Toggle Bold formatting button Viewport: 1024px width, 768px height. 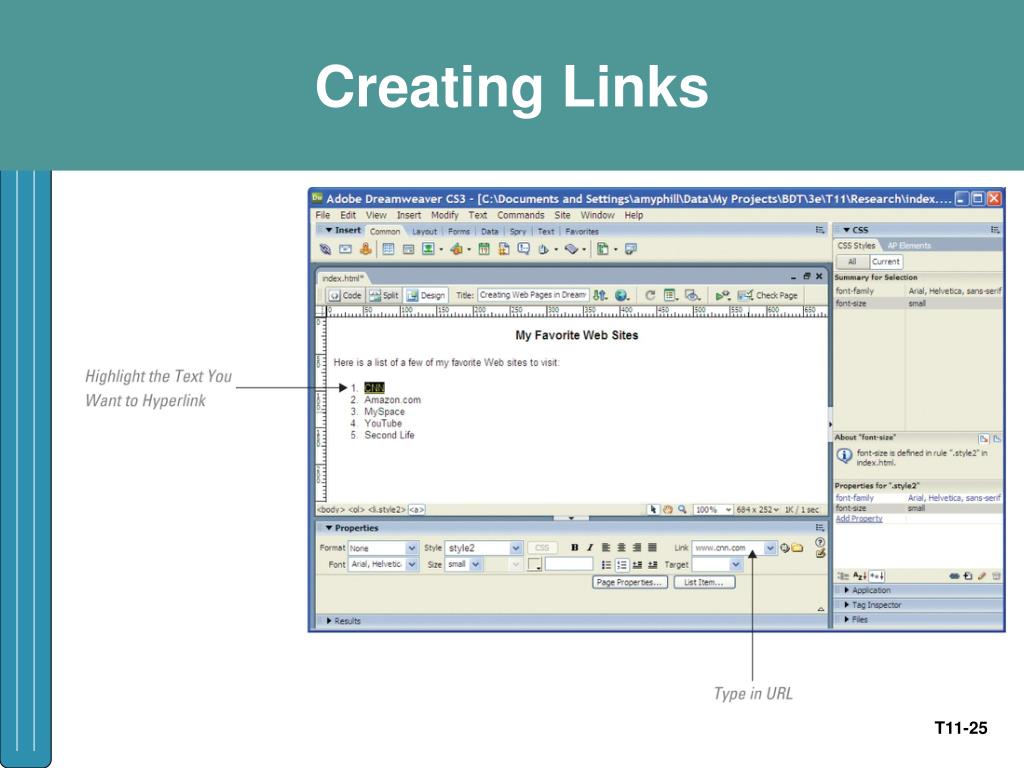pyautogui.click(x=574, y=548)
